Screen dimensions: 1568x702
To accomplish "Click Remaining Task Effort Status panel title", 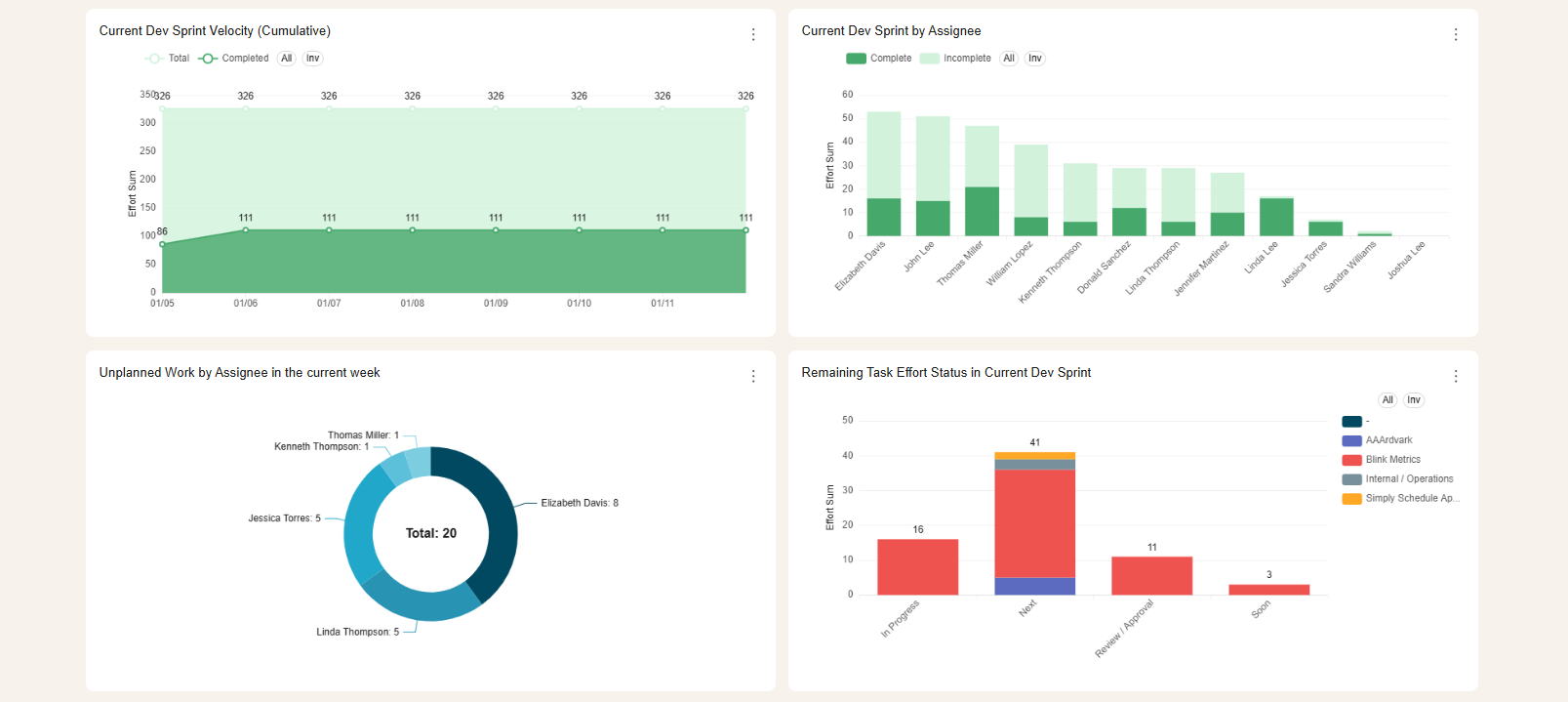I will (945, 373).
